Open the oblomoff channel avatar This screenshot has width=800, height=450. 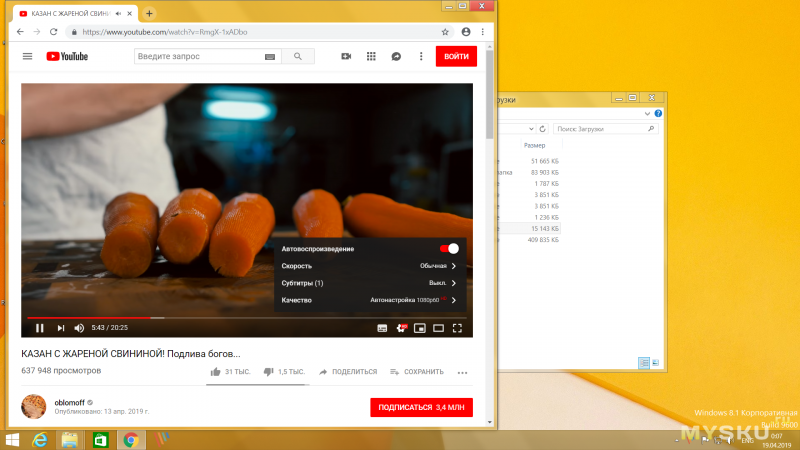point(34,407)
